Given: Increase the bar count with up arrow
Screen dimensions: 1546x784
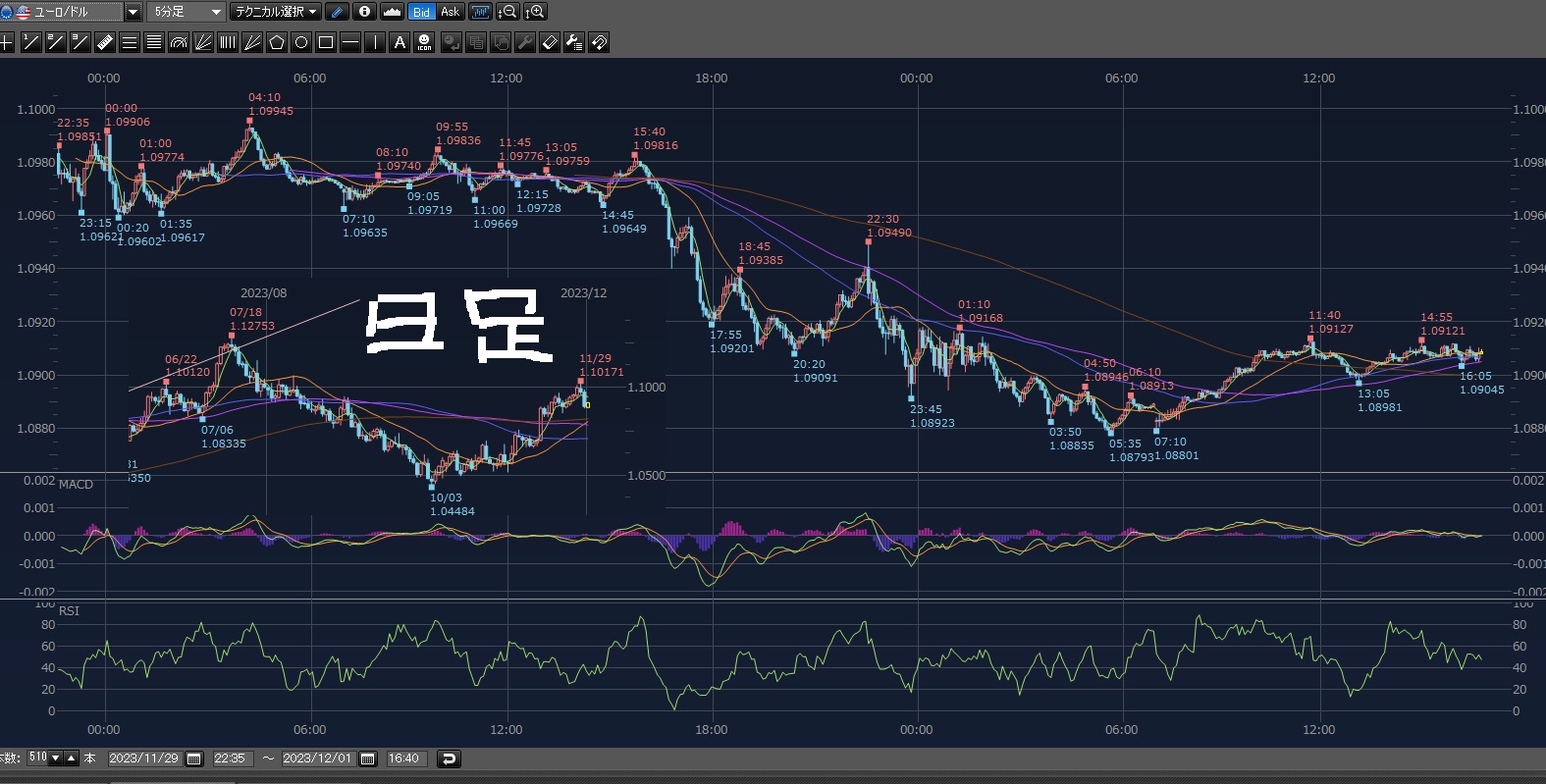Looking at the screenshot, I should [72, 758].
